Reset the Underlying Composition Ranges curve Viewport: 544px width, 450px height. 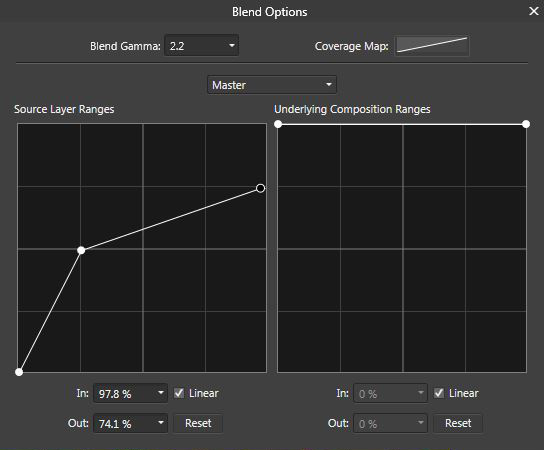coord(458,423)
